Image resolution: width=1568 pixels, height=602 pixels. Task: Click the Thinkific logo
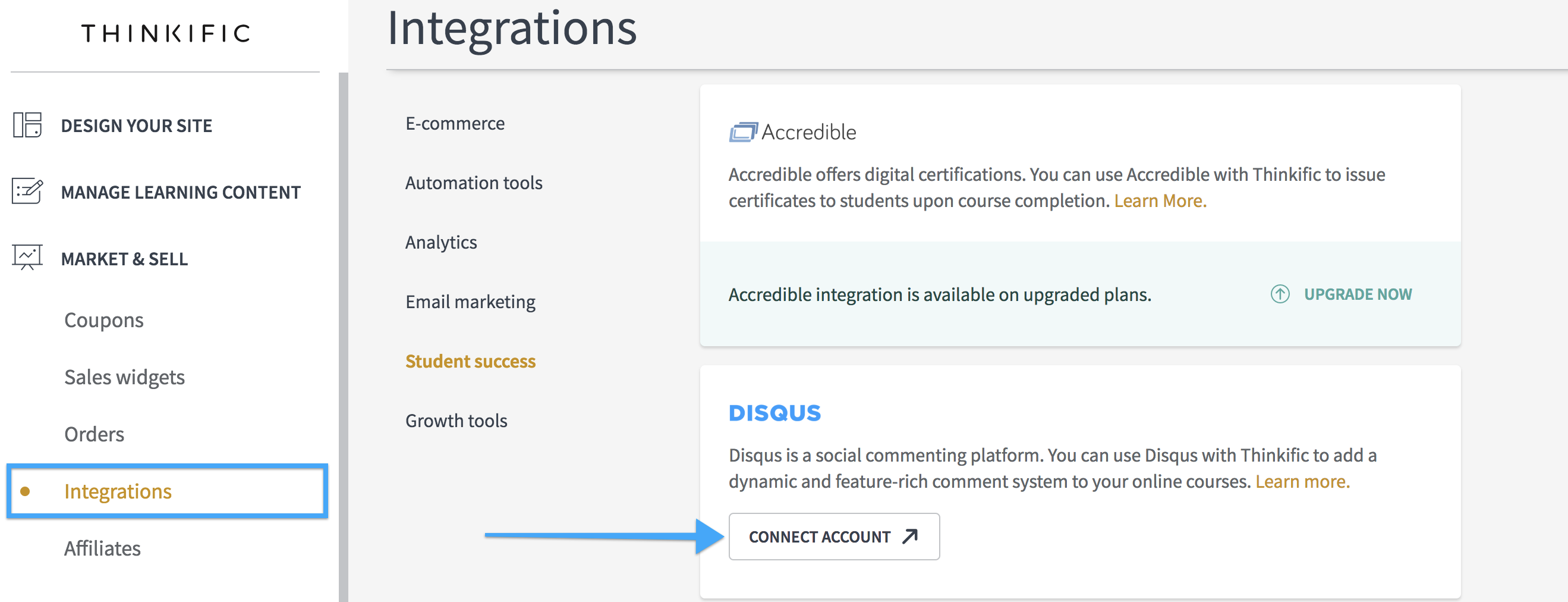(166, 33)
